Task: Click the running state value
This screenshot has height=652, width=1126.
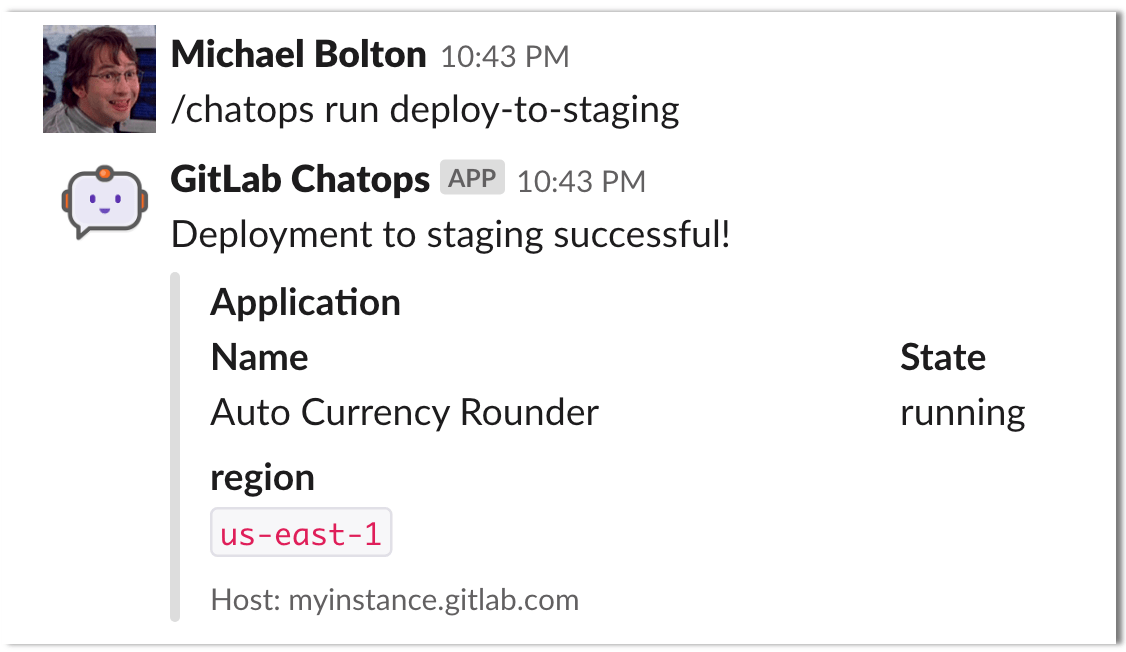Action: (962, 411)
